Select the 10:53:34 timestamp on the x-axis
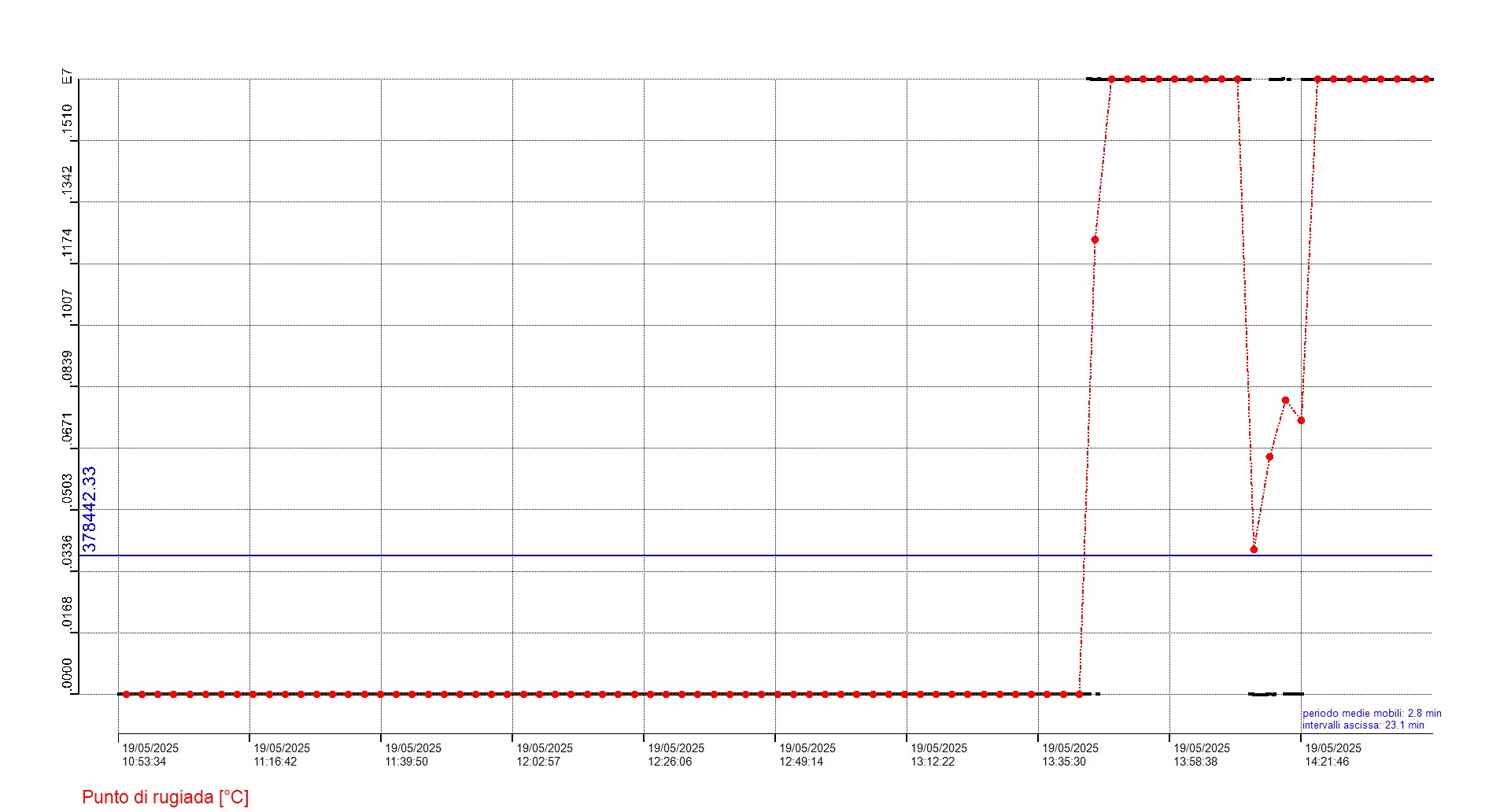 pyautogui.click(x=144, y=762)
